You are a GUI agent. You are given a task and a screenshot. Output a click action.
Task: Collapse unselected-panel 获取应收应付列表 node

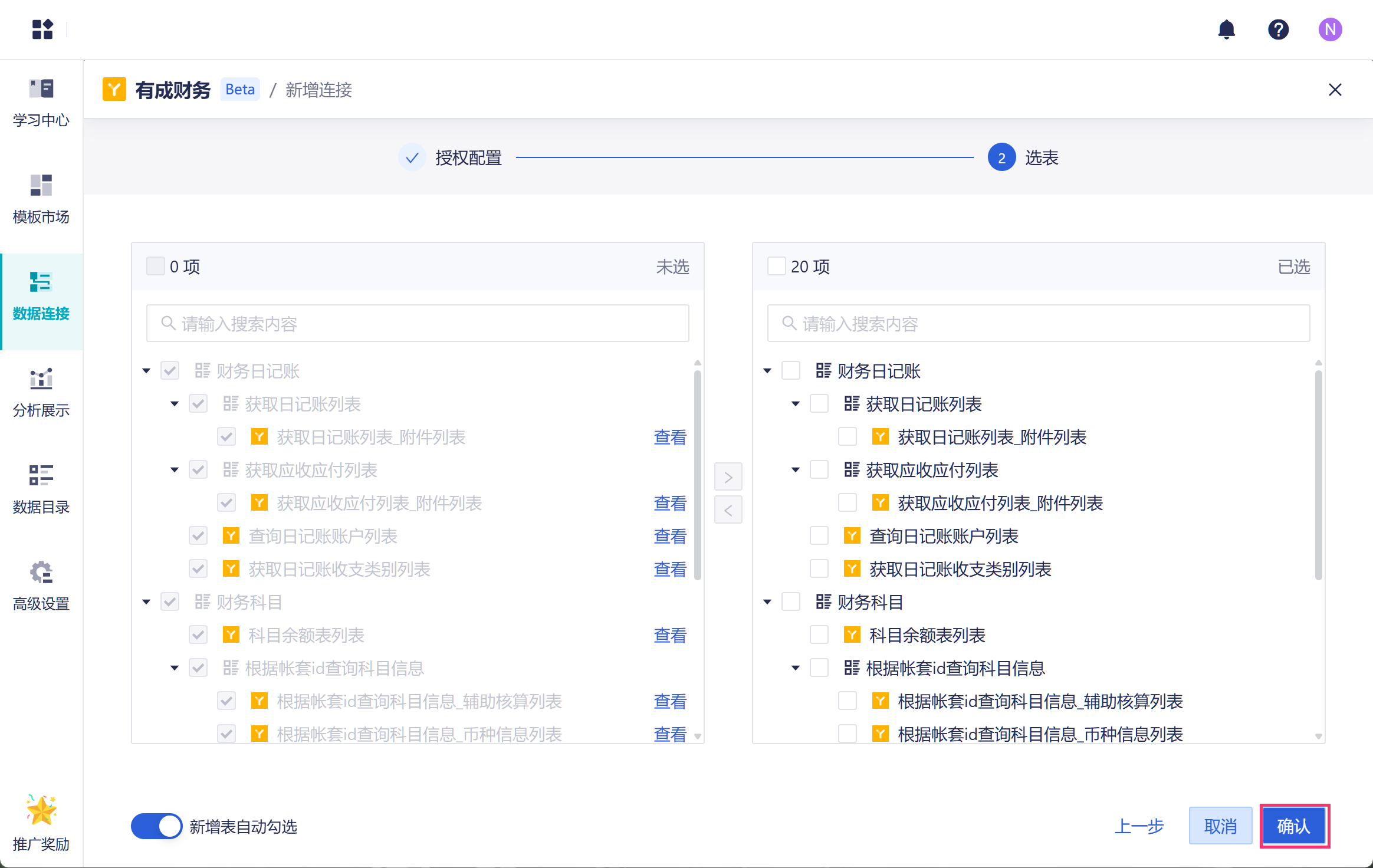(x=175, y=470)
